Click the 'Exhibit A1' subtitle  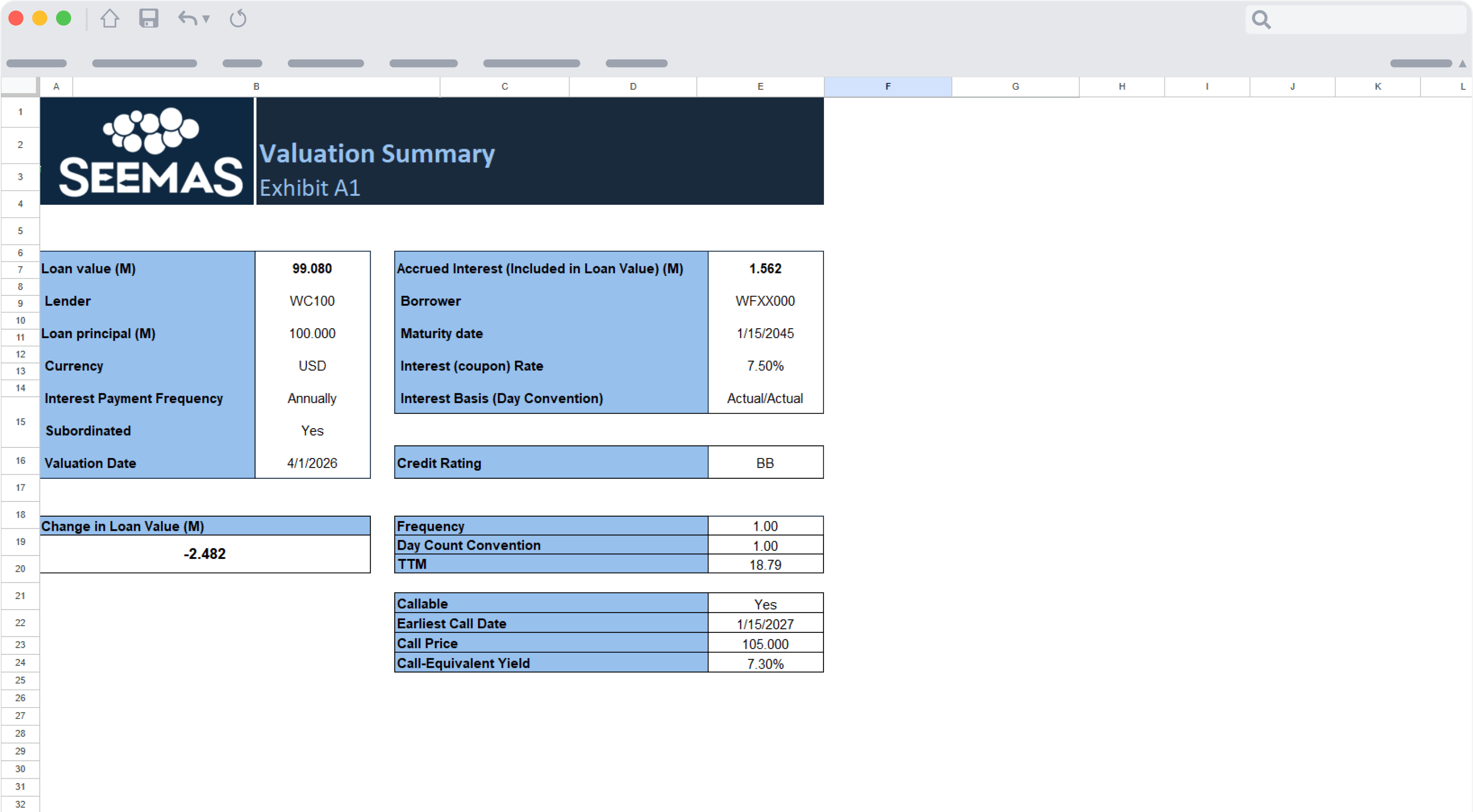(x=310, y=188)
